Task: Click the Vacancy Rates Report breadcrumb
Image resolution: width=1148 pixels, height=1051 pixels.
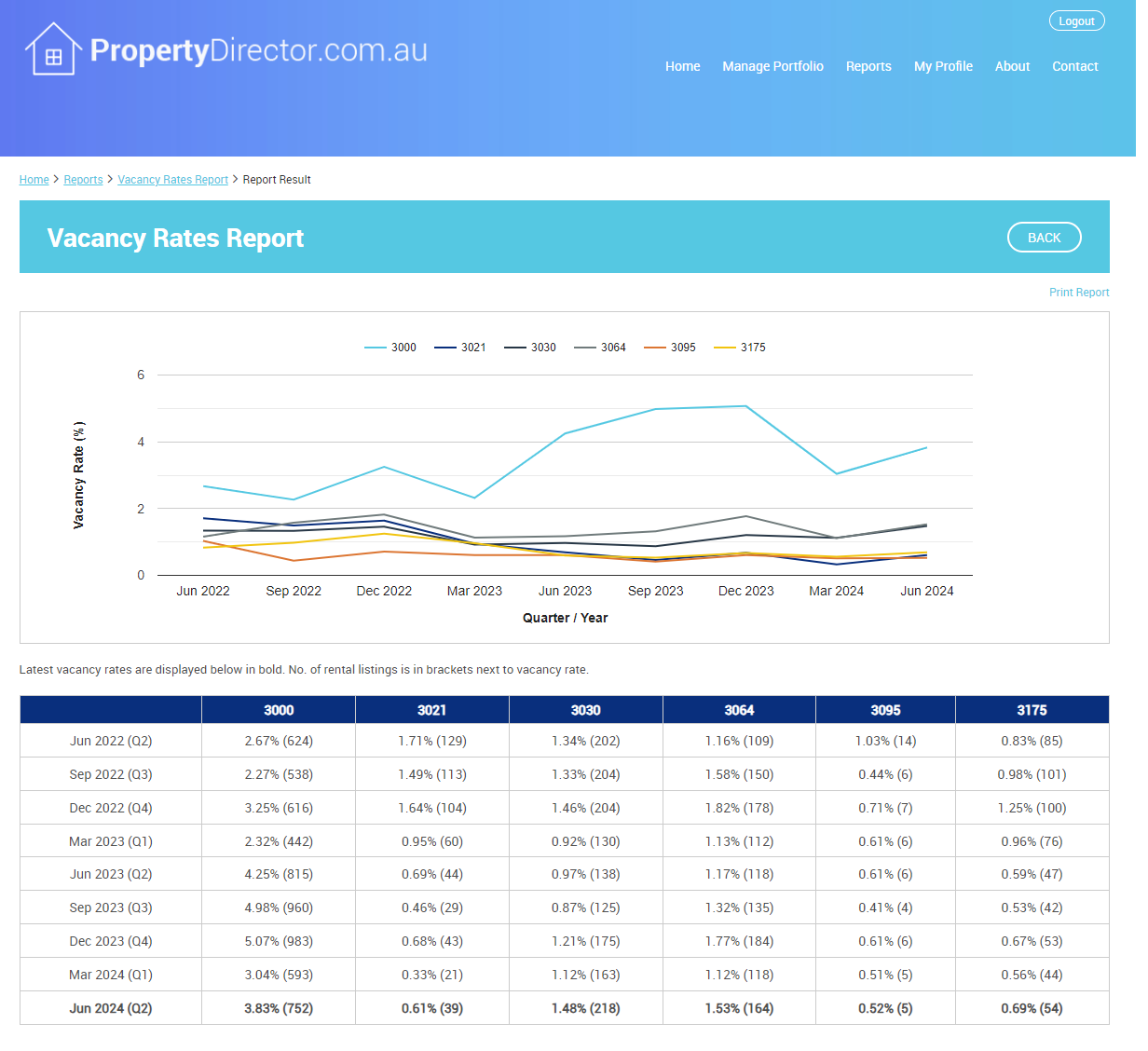Action: [172, 179]
